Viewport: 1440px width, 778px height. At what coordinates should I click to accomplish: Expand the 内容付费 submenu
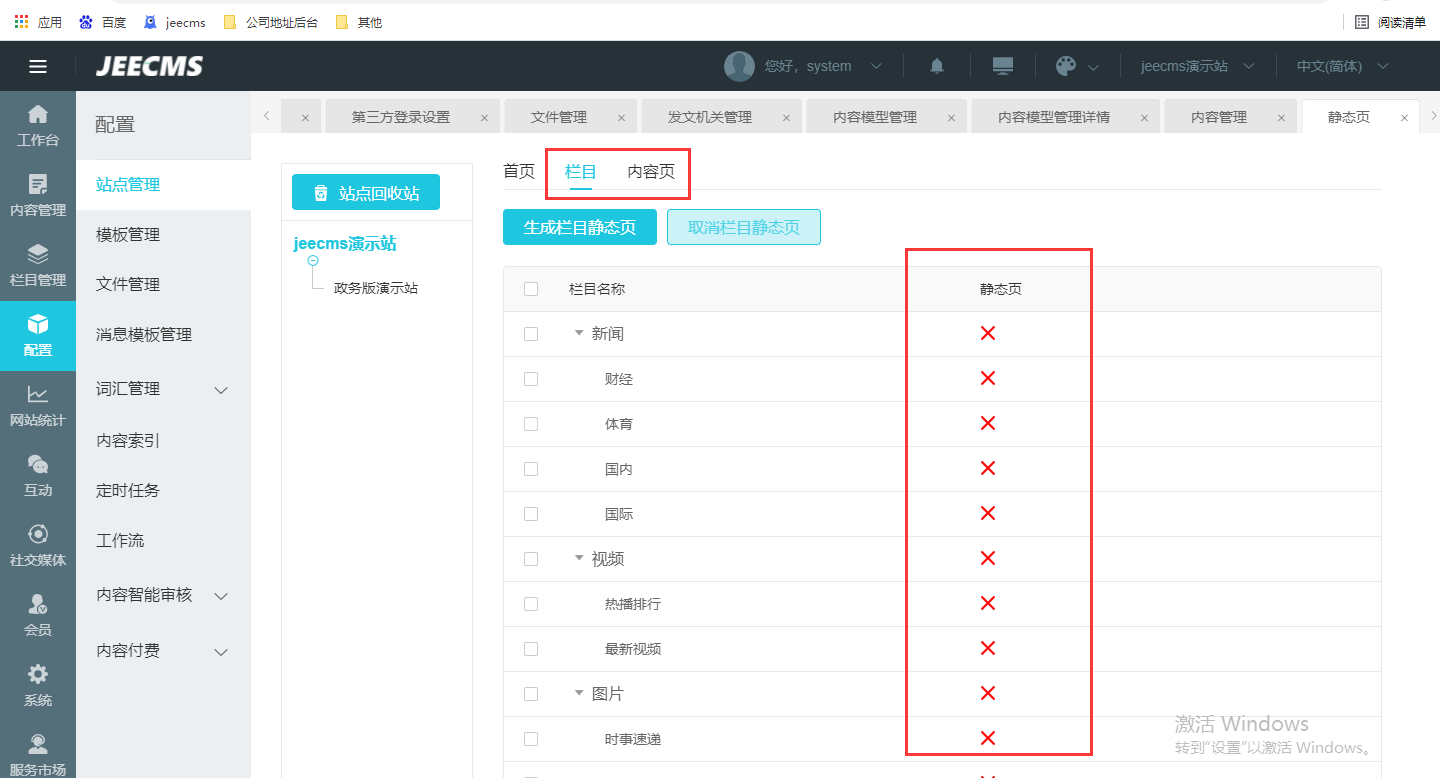click(222, 652)
